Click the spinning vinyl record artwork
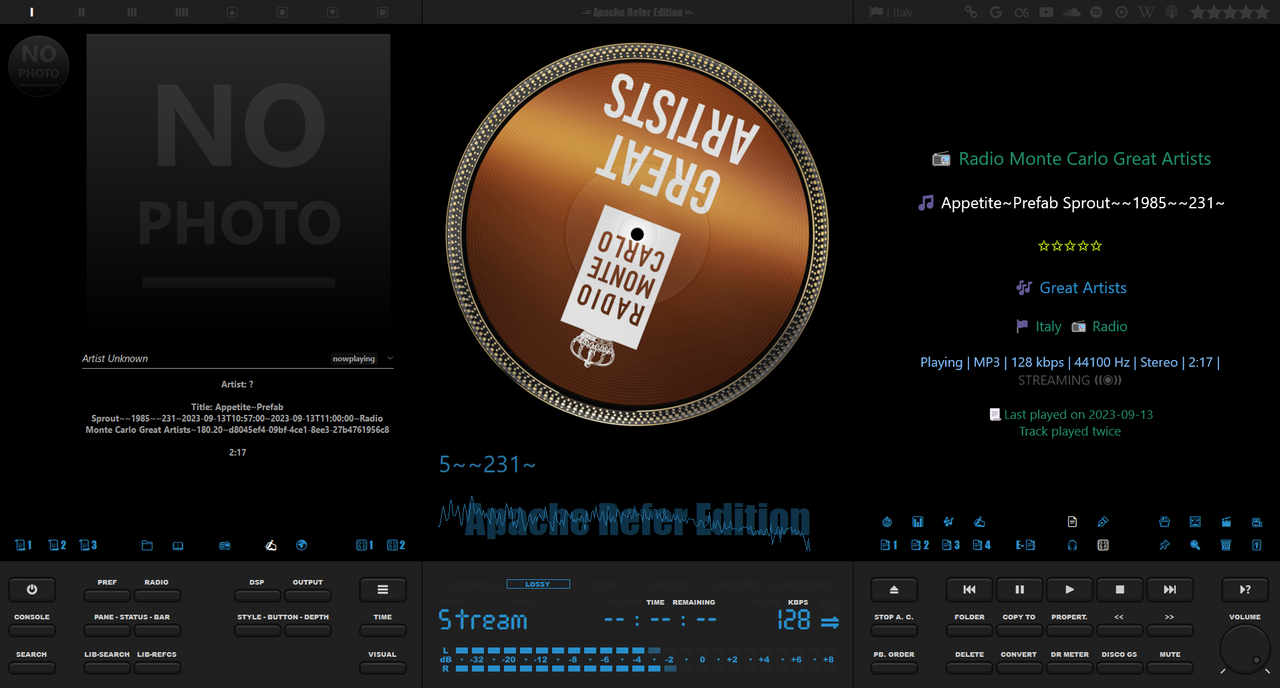The height and width of the screenshot is (688, 1280). coord(637,233)
